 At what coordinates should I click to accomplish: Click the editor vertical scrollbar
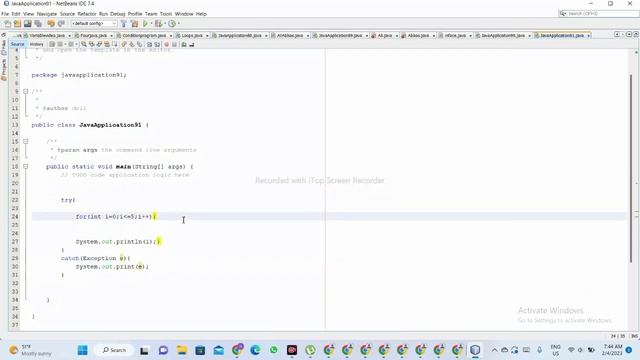point(631,168)
